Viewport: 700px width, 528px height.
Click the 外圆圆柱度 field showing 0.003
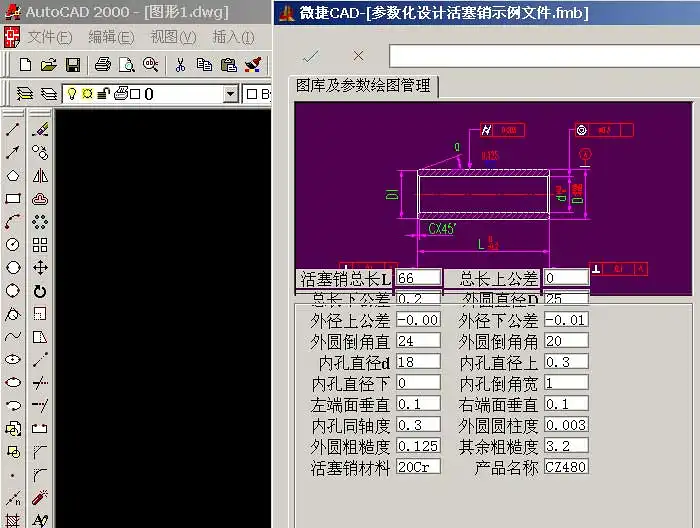pyautogui.click(x=566, y=425)
